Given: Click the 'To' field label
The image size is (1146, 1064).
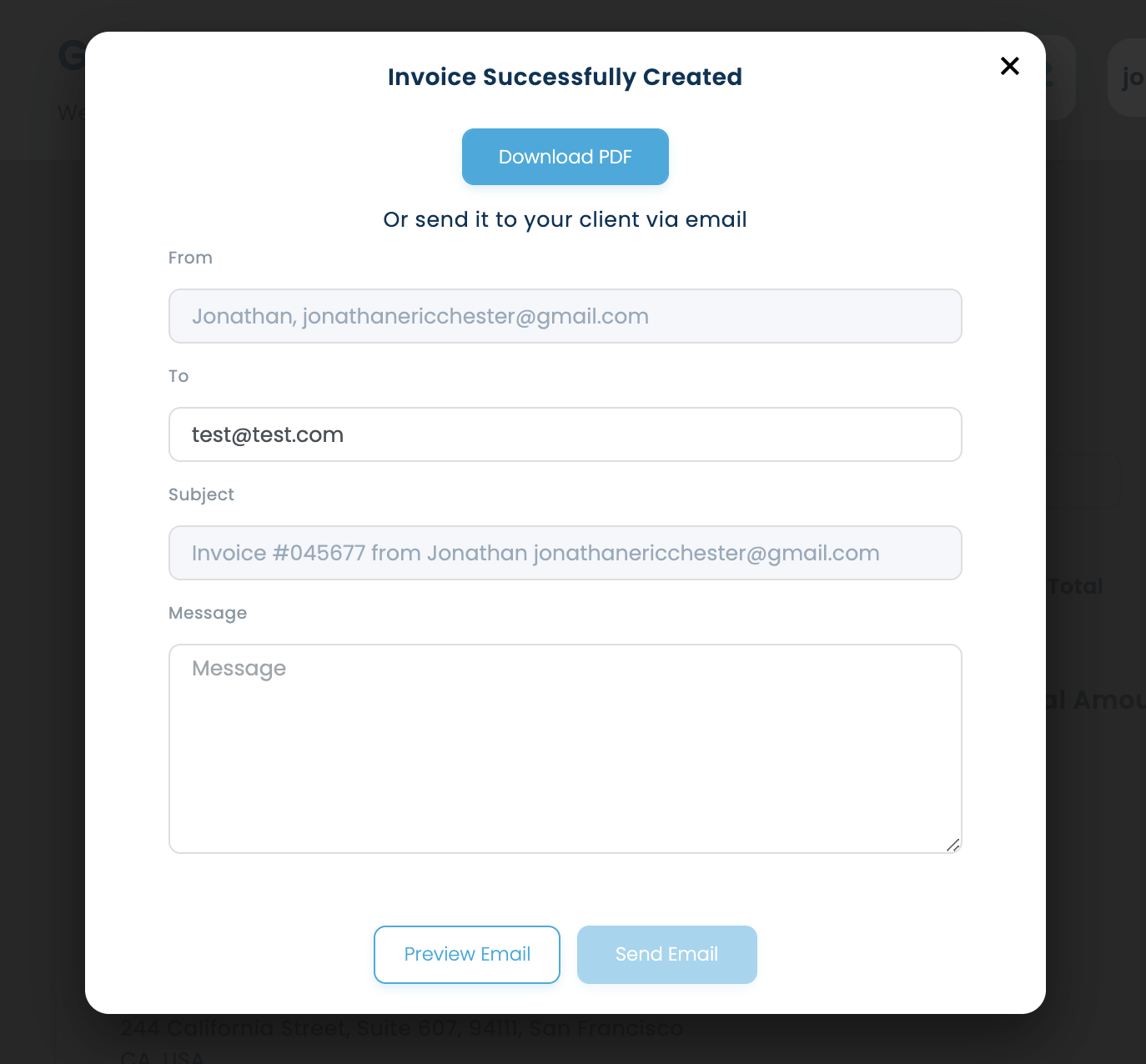Looking at the screenshot, I should pos(178,376).
